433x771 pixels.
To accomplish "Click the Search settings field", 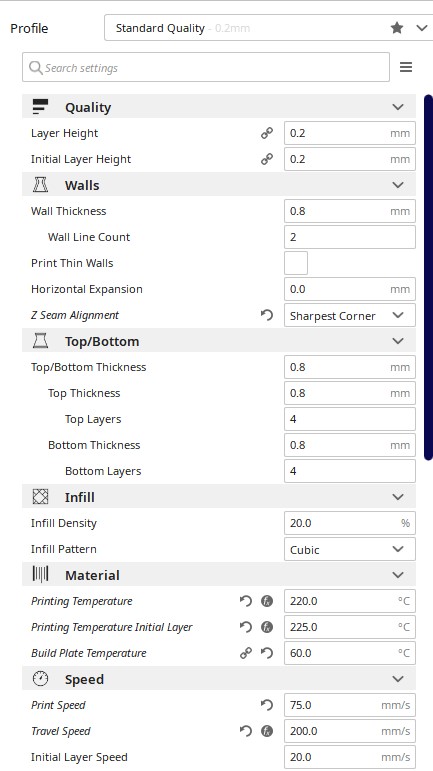I will 206,67.
